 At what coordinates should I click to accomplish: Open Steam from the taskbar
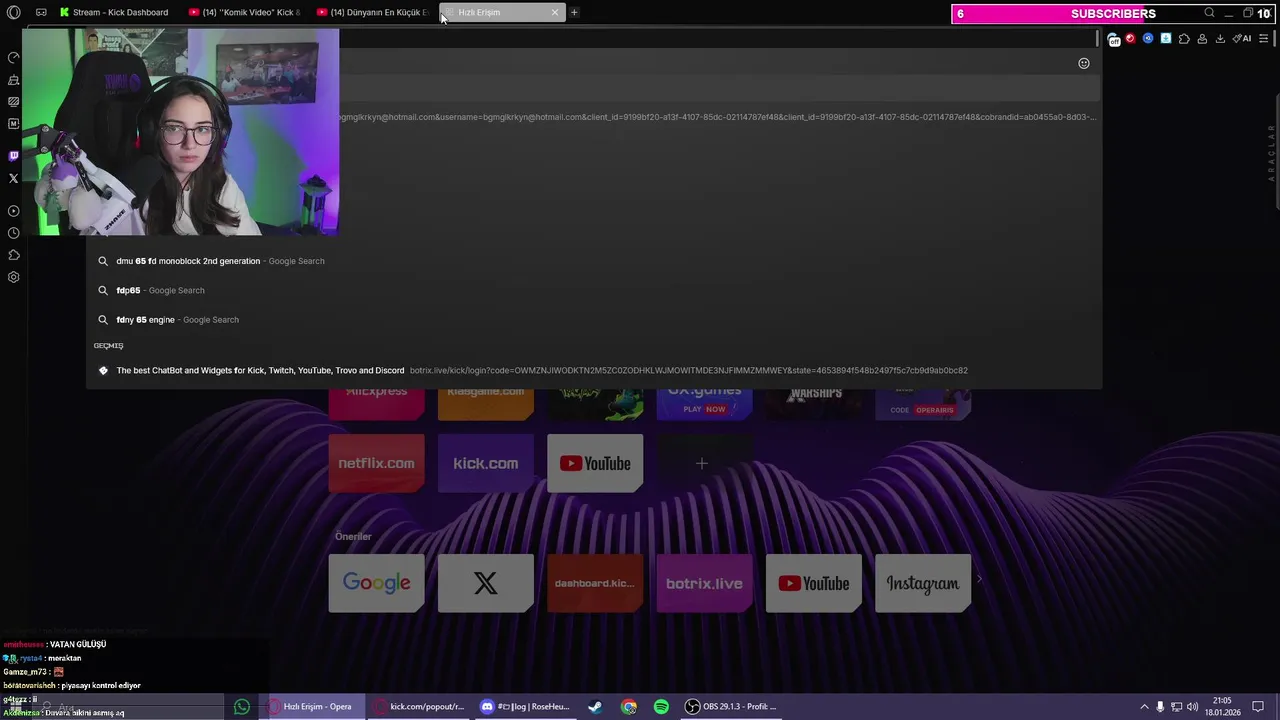pyautogui.click(x=595, y=707)
